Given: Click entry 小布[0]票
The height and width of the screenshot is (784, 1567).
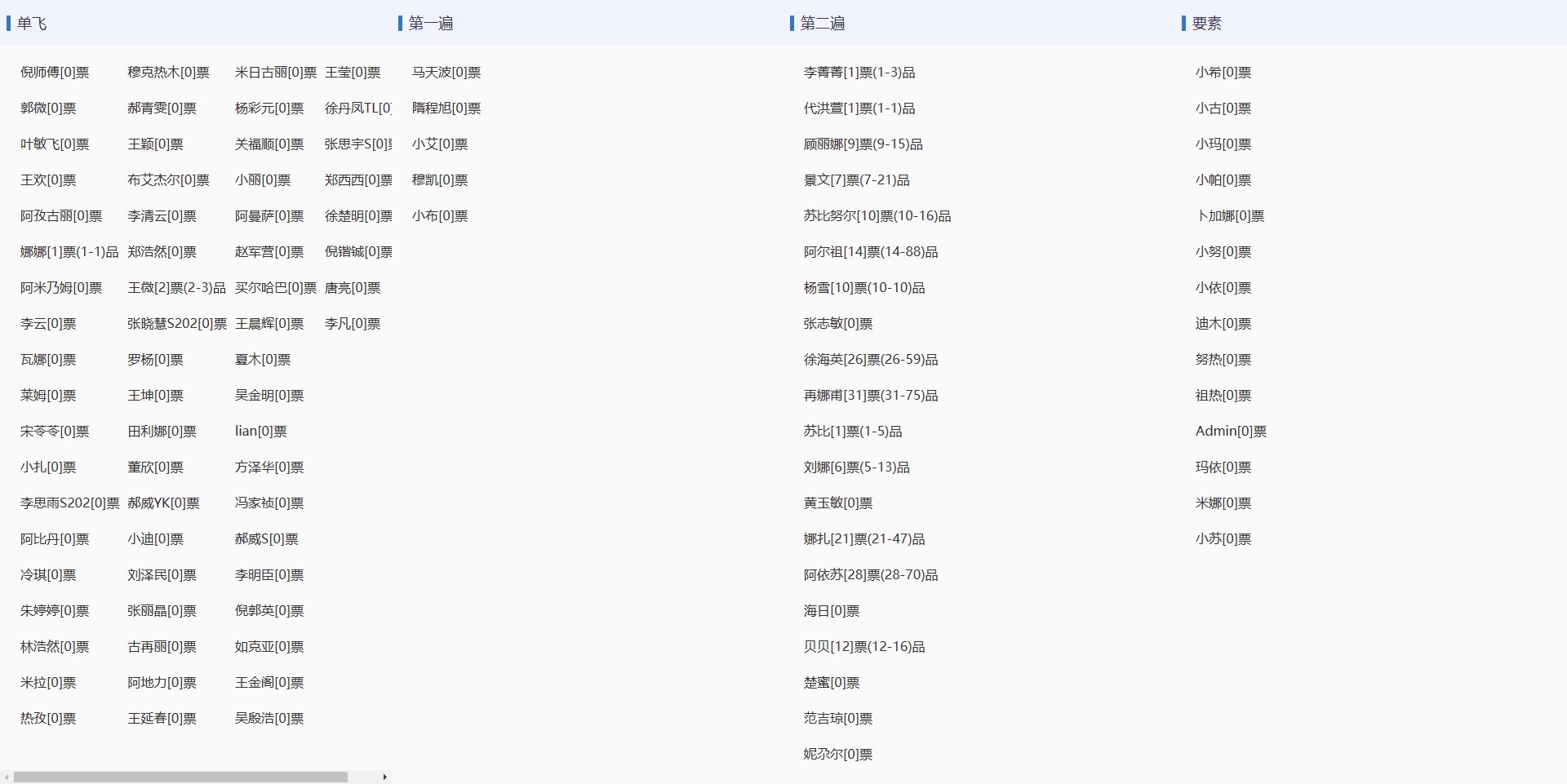Looking at the screenshot, I should [440, 216].
